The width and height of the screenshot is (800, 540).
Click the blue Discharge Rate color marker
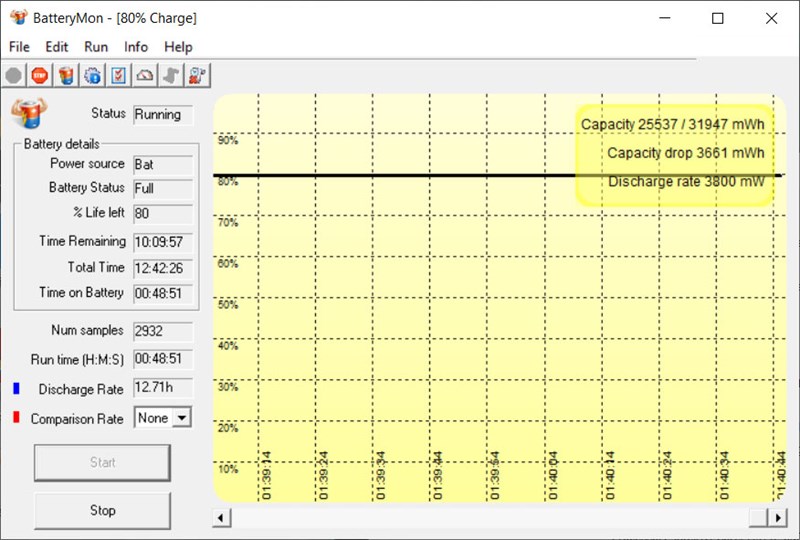pyautogui.click(x=16, y=388)
